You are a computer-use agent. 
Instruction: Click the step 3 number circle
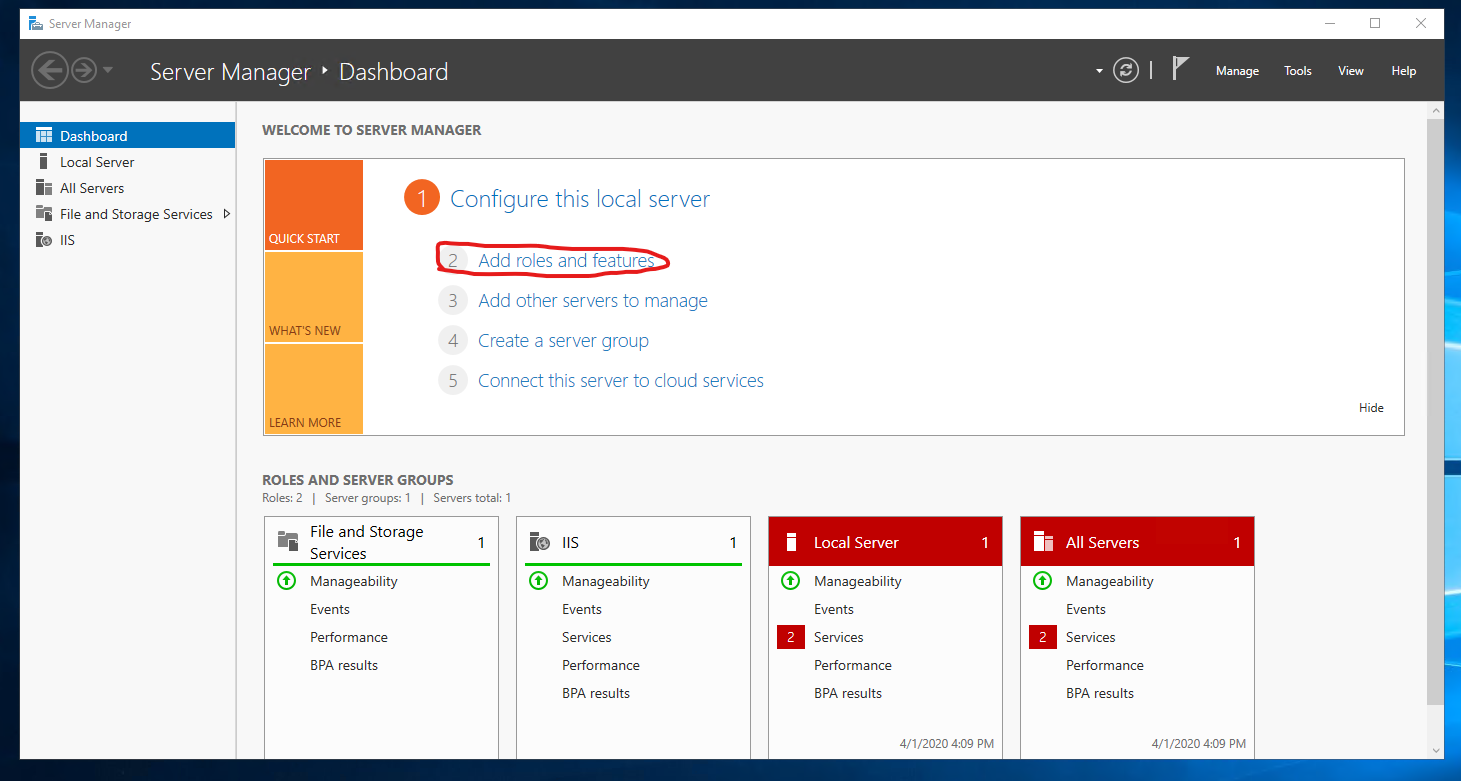pyautogui.click(x=453, y=300)
